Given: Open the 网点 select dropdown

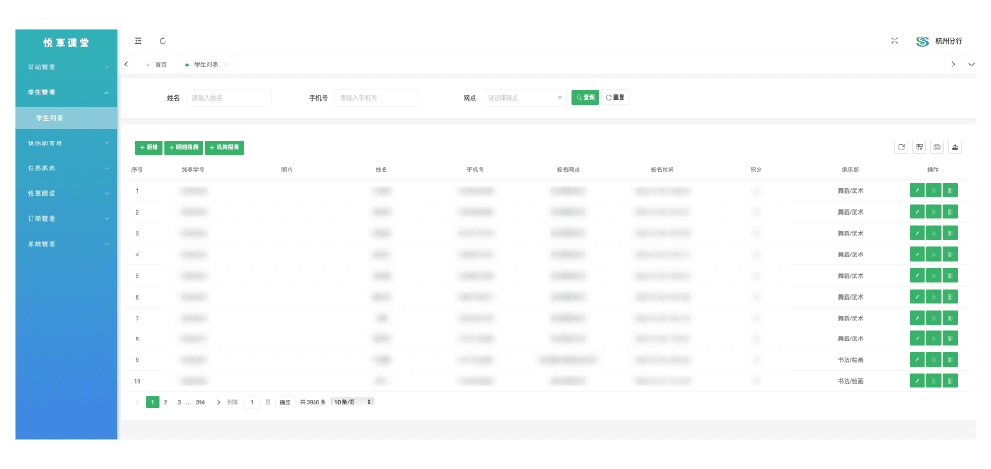Looking at the screenshot, I should click(x=525, y=98).
